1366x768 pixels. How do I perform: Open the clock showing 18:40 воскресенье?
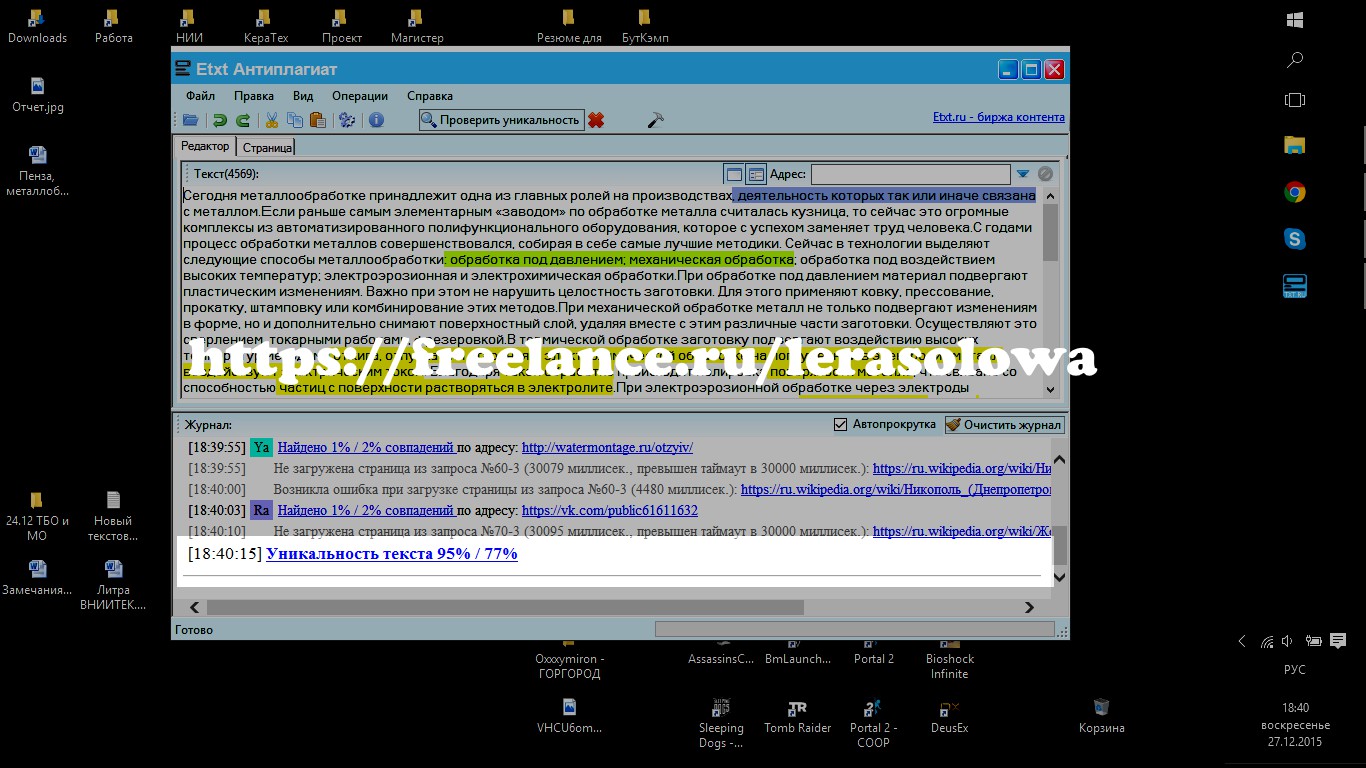point(1295,724)
